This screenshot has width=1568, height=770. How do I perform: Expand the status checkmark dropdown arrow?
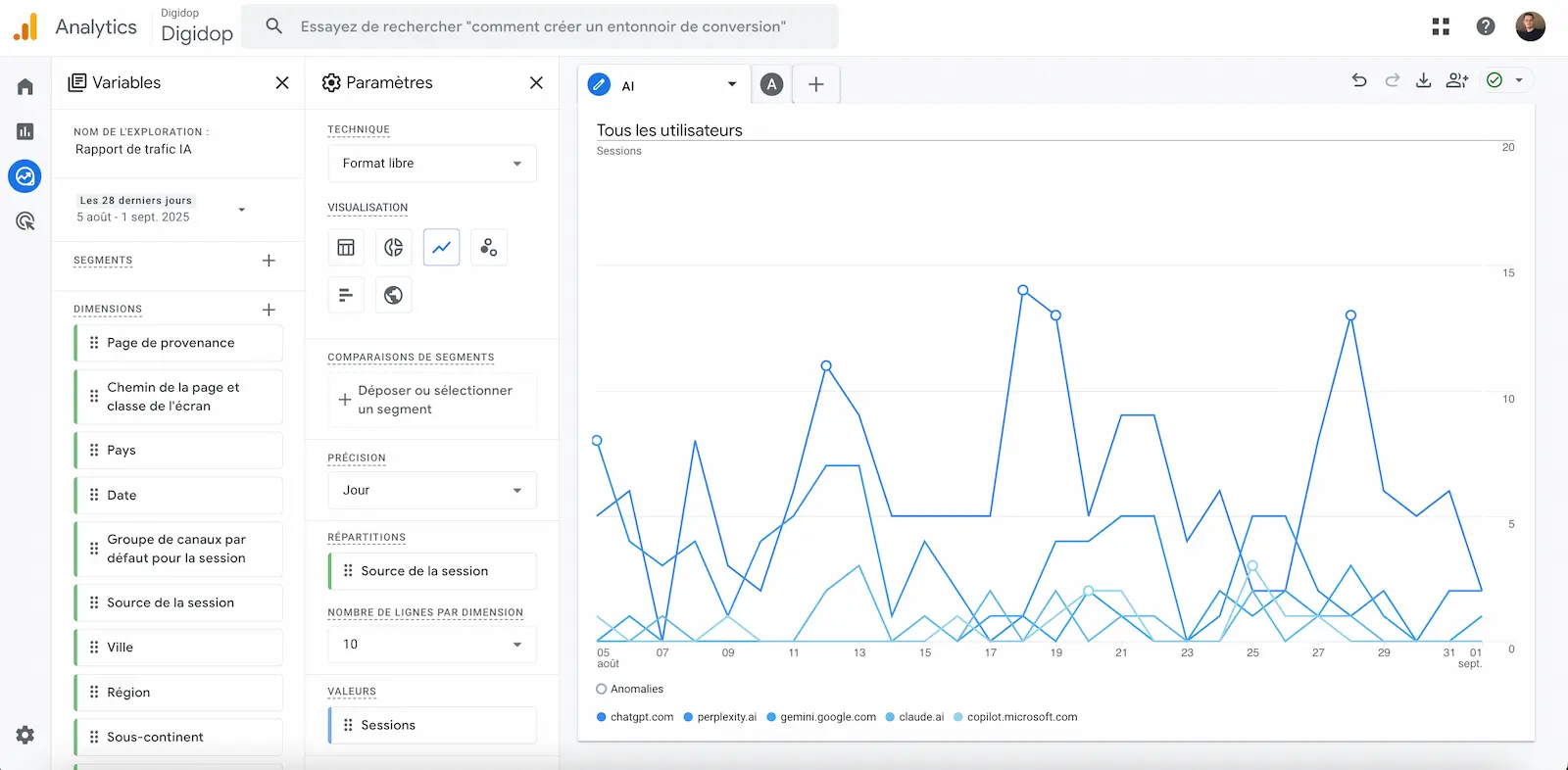pyautogui.click(x=1519, y=80)
